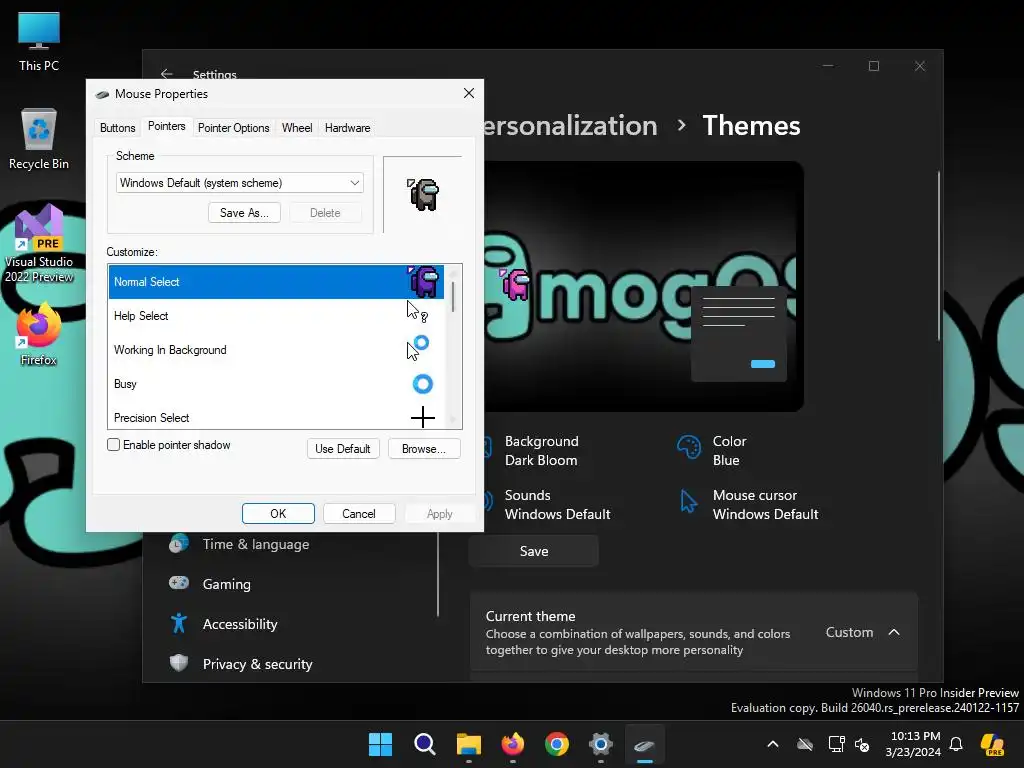Click the network display tray icon
Viewport: 1024px width, 768px height.
(836, 744)
